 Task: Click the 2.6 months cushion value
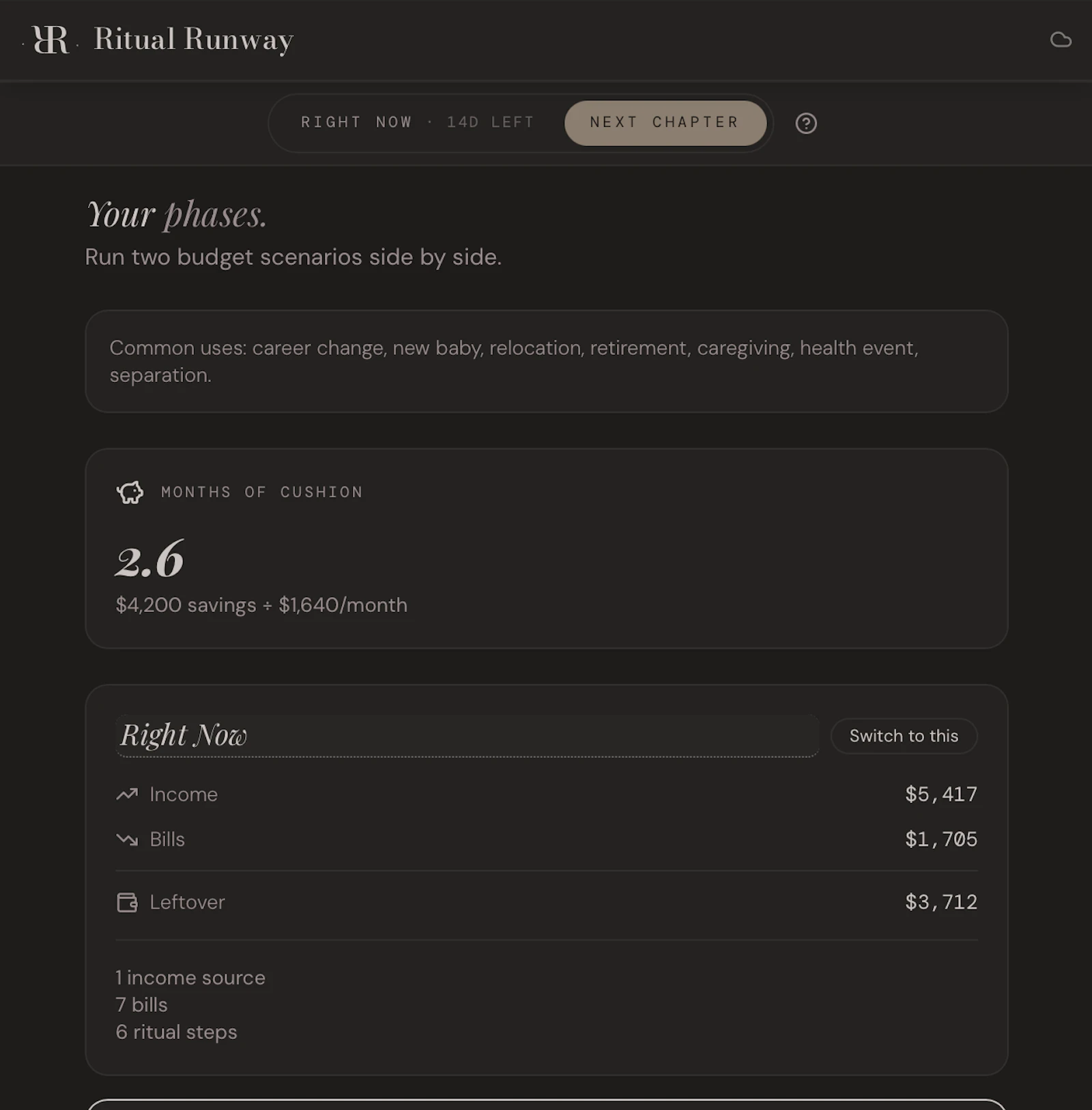149,559
